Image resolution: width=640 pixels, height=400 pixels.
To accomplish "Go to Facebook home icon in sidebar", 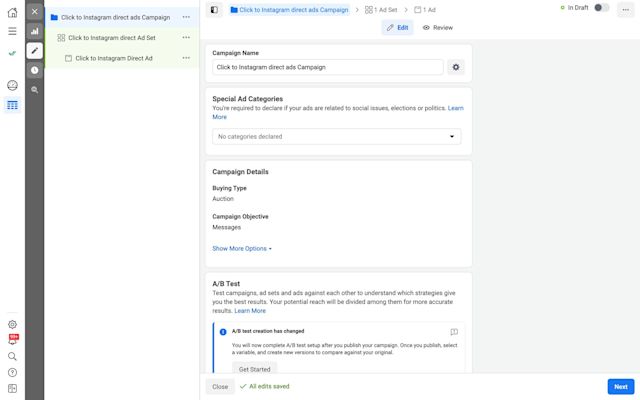I will [12, 12].
